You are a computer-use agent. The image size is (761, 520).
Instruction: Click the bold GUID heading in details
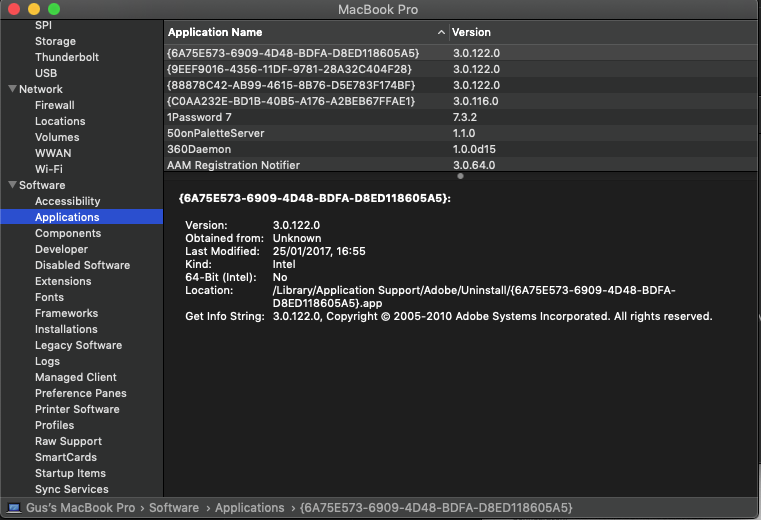click(x=314, y=198)
